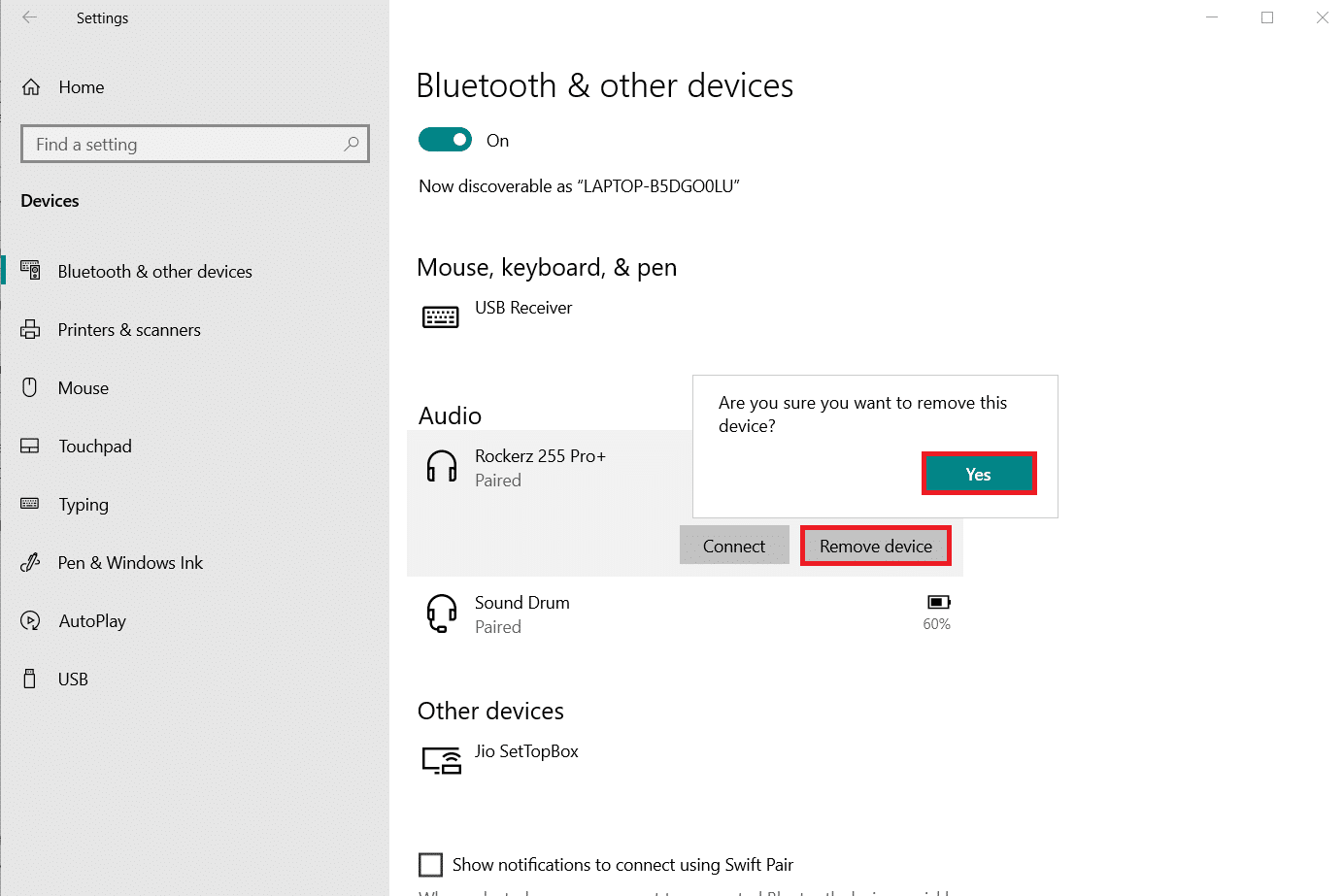Image resolution: width=1344 pixels, height=896 pixels.
Task: Click the search magnifier icon
Action: tap(352, 144)
